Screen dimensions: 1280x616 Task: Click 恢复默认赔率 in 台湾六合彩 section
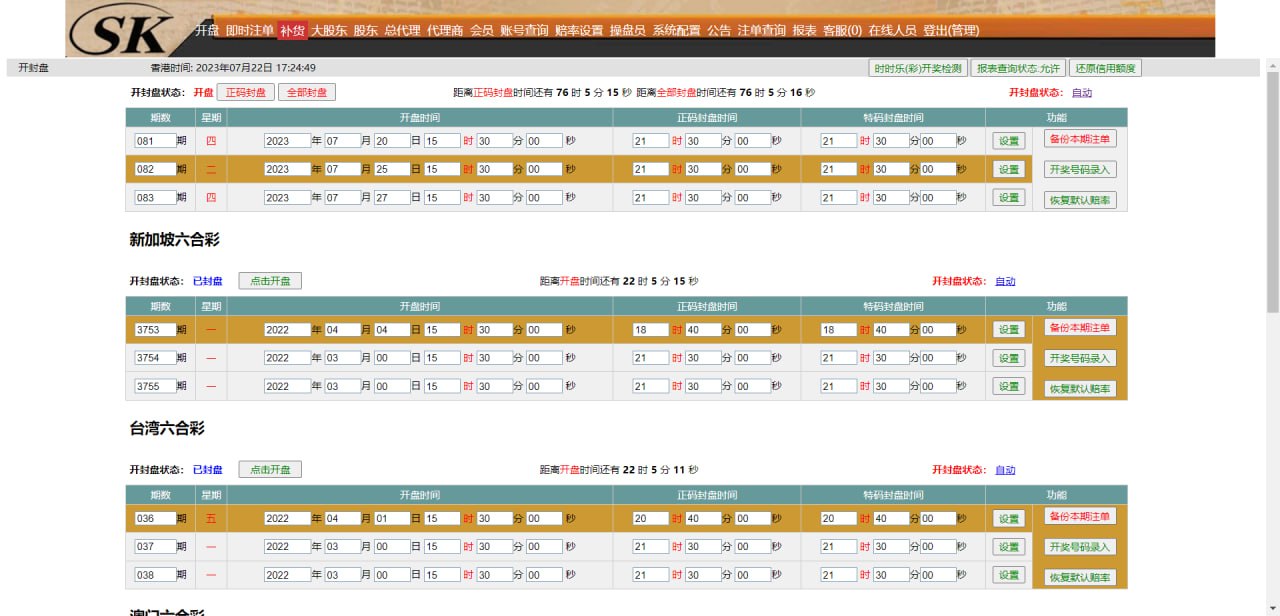click(1080, 578)
